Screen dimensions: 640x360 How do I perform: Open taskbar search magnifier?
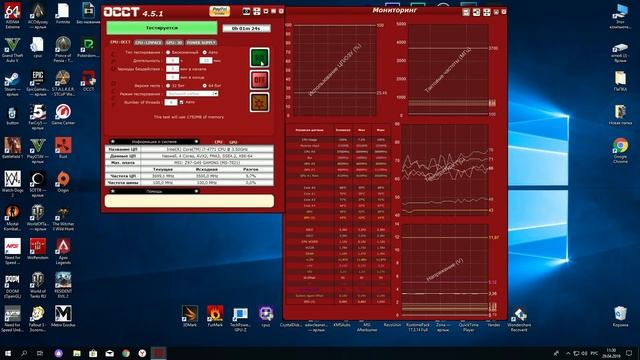click(x=24, y=353)
